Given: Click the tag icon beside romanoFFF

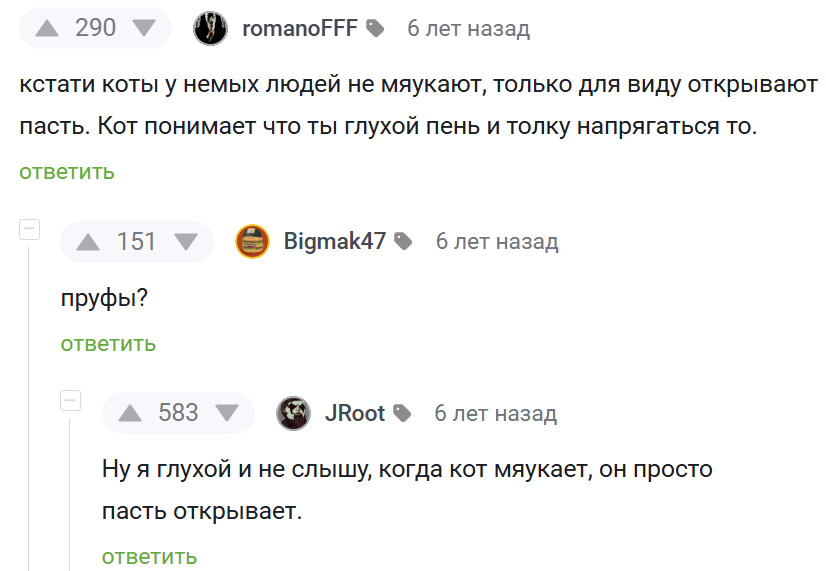Looking at the screenshot, I should coord(375,29).
